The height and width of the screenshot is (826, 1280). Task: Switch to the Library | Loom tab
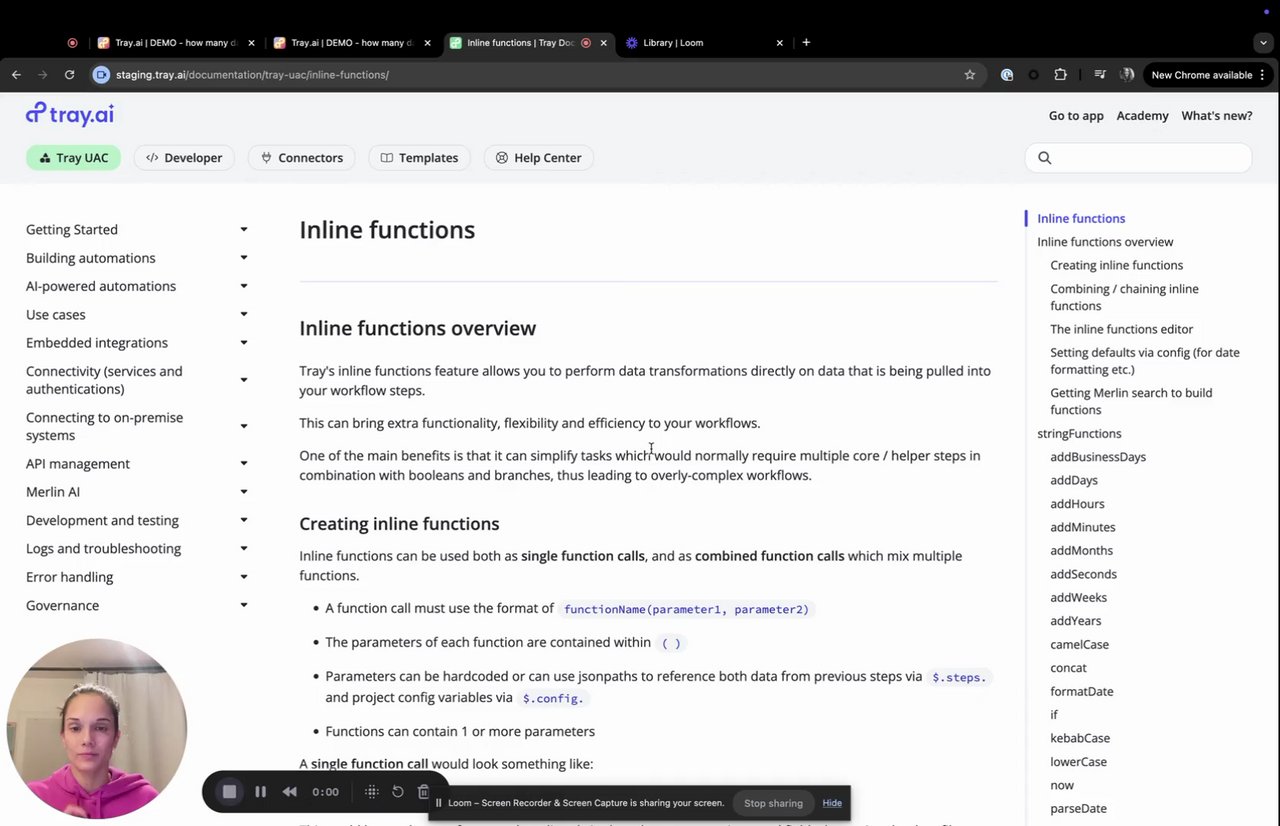673,43
